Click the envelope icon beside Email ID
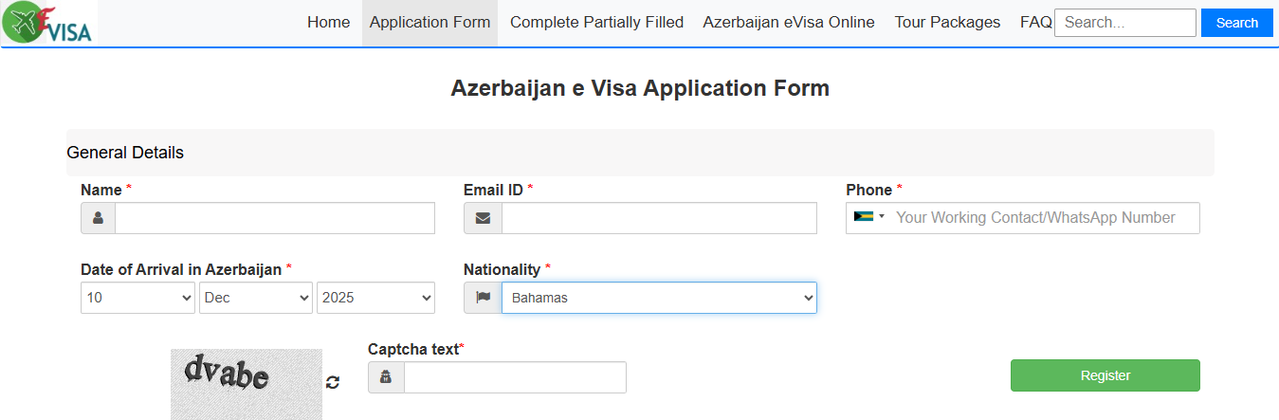Image resolution: width=1279 pixels, height=420 pixels. 483,218
